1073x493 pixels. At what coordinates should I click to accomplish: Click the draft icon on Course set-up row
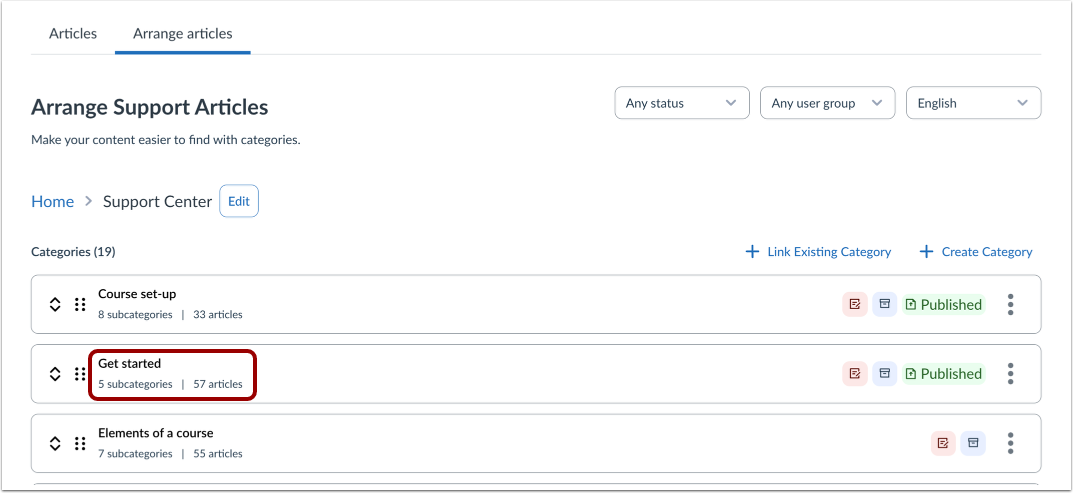click(855, 304)
